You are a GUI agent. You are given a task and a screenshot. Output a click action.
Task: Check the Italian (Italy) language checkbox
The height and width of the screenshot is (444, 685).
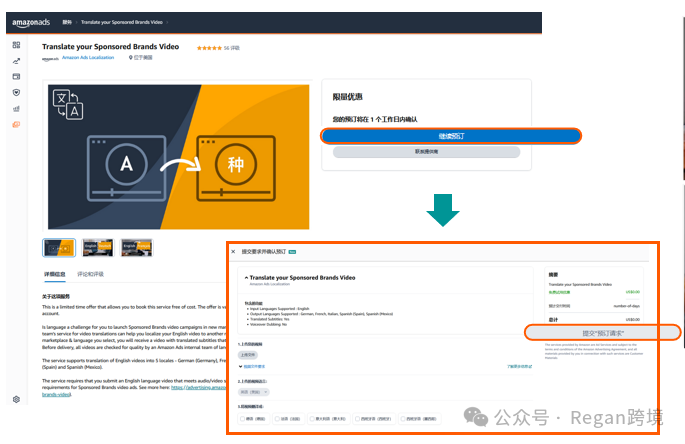click(312, 419)
